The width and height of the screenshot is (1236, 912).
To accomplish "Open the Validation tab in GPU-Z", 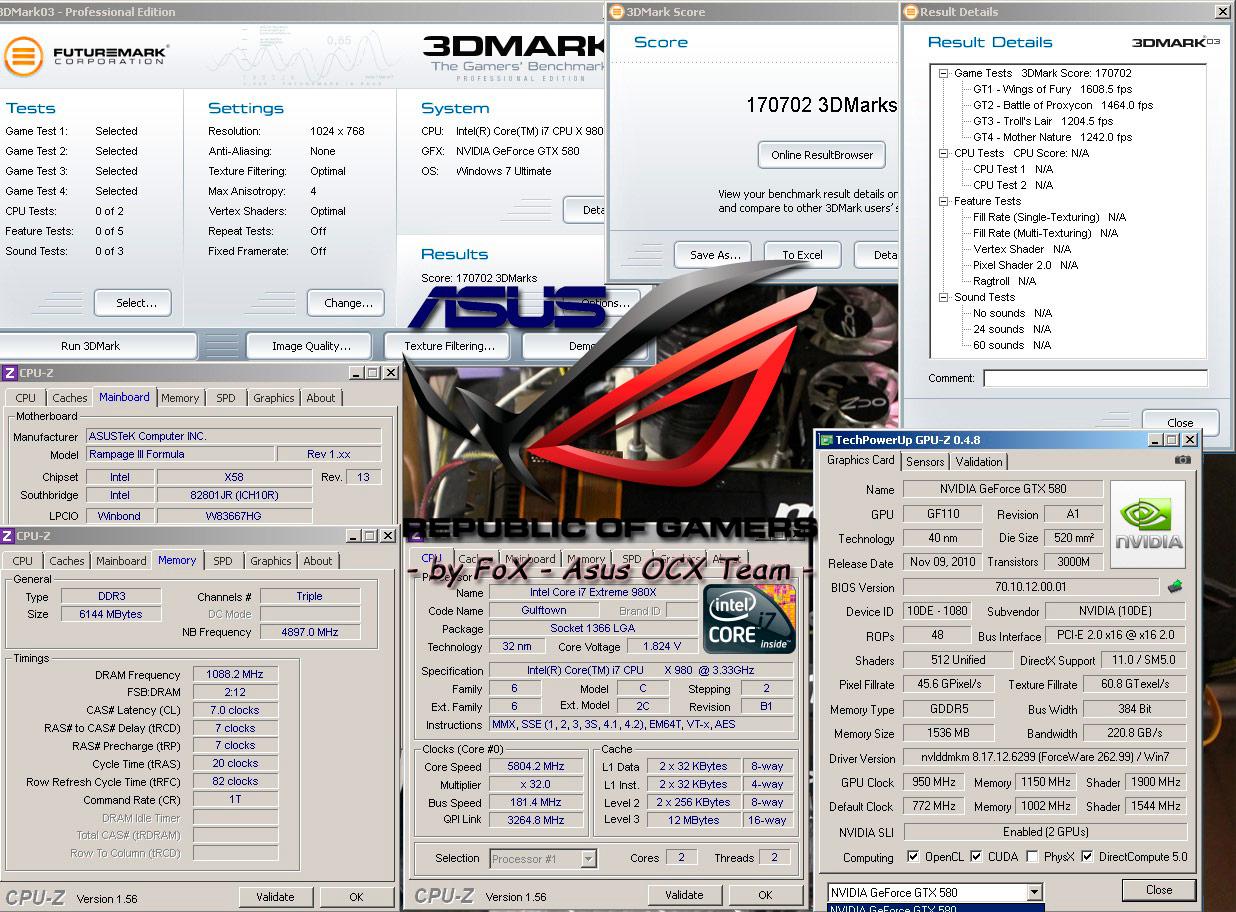I will point(979,461).
